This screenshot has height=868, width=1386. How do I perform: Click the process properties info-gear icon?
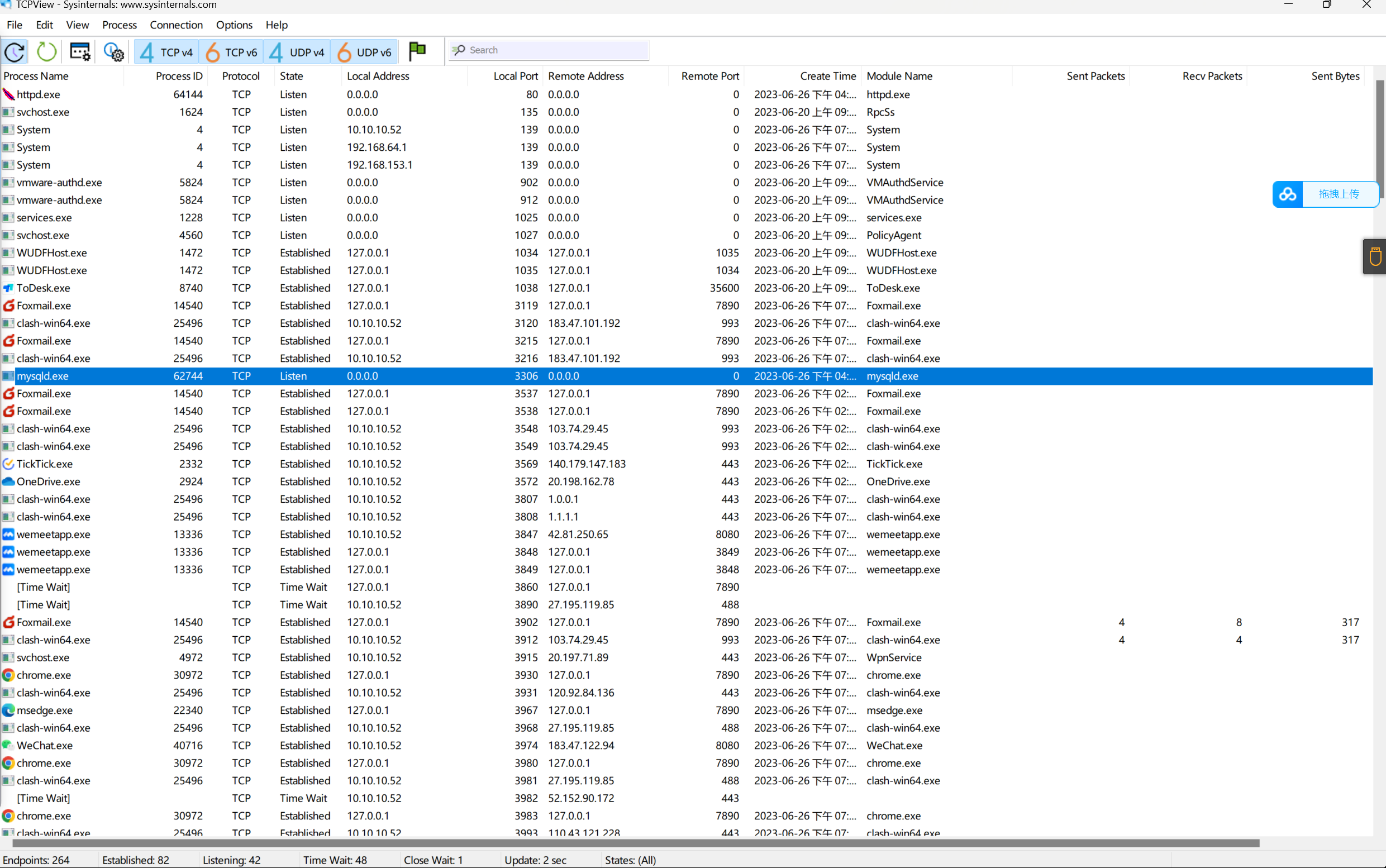[x=113, y=51]
